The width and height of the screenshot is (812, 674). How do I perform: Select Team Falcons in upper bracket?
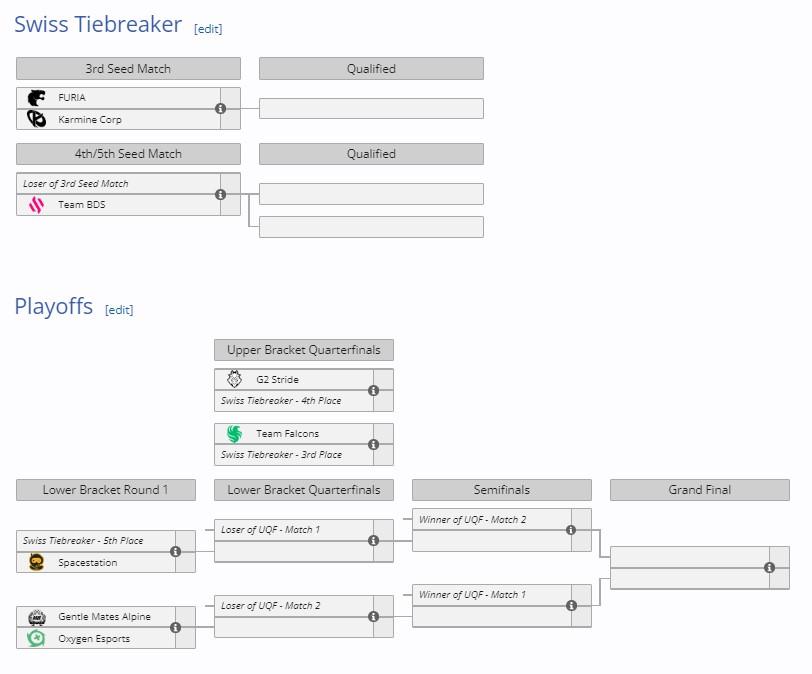pyautogui.click(x=287, y=434)
